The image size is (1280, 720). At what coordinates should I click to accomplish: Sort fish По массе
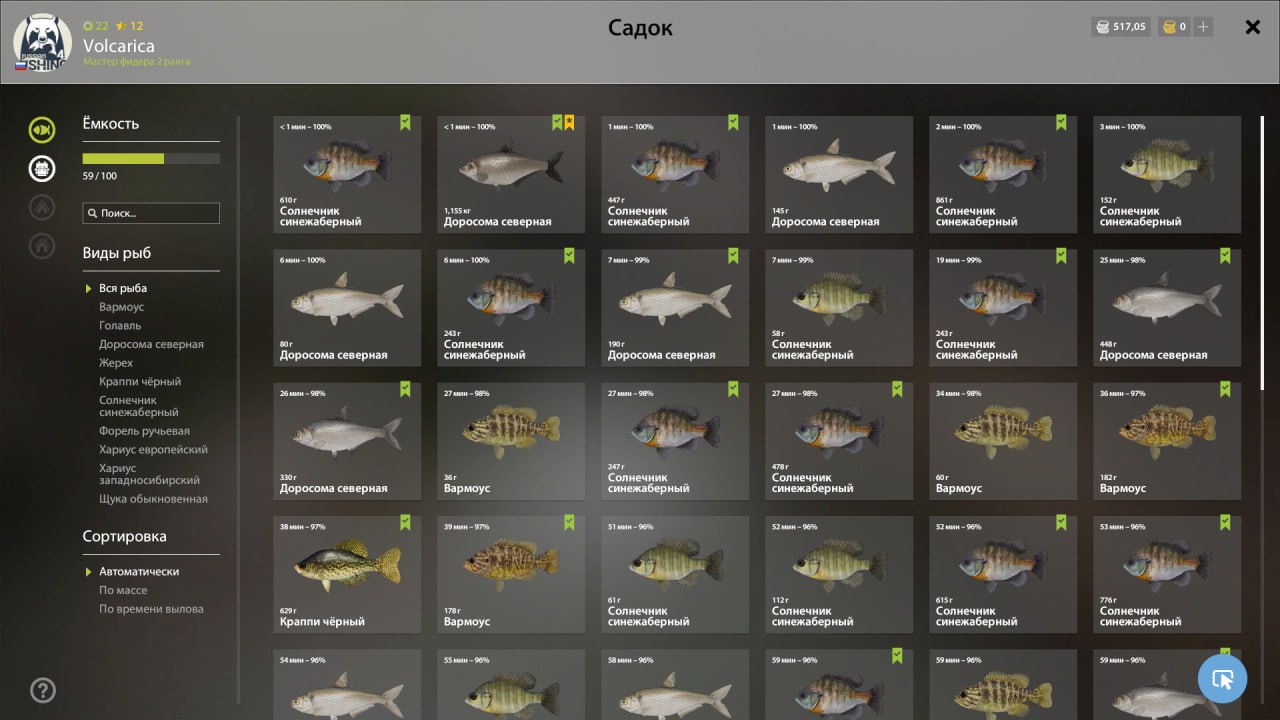click(123, 590)
